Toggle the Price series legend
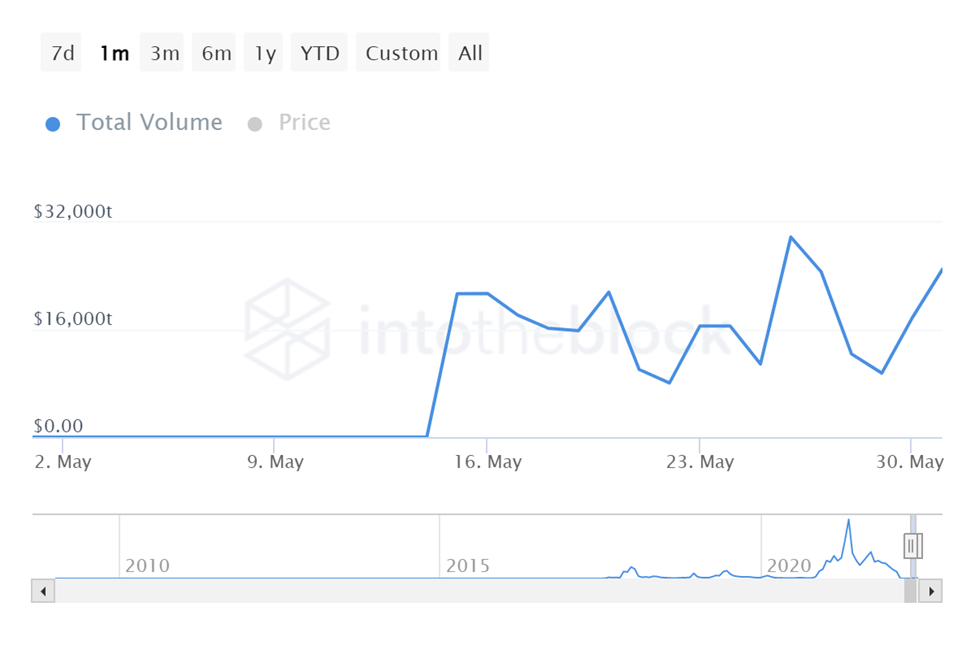Viewport: 975px width, 650px height. coord(304,123)
